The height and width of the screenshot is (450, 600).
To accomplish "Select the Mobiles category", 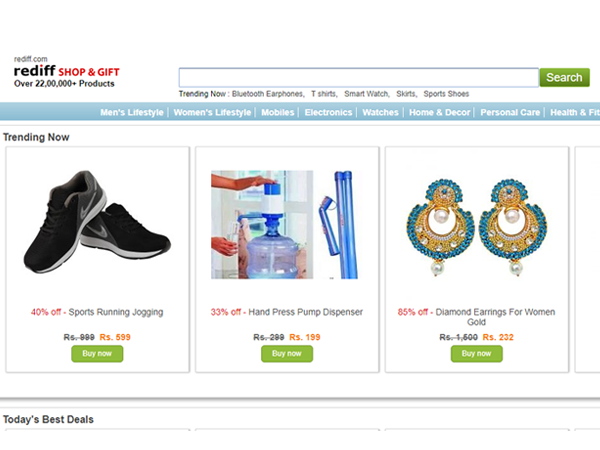I will [x=278, y=112].
